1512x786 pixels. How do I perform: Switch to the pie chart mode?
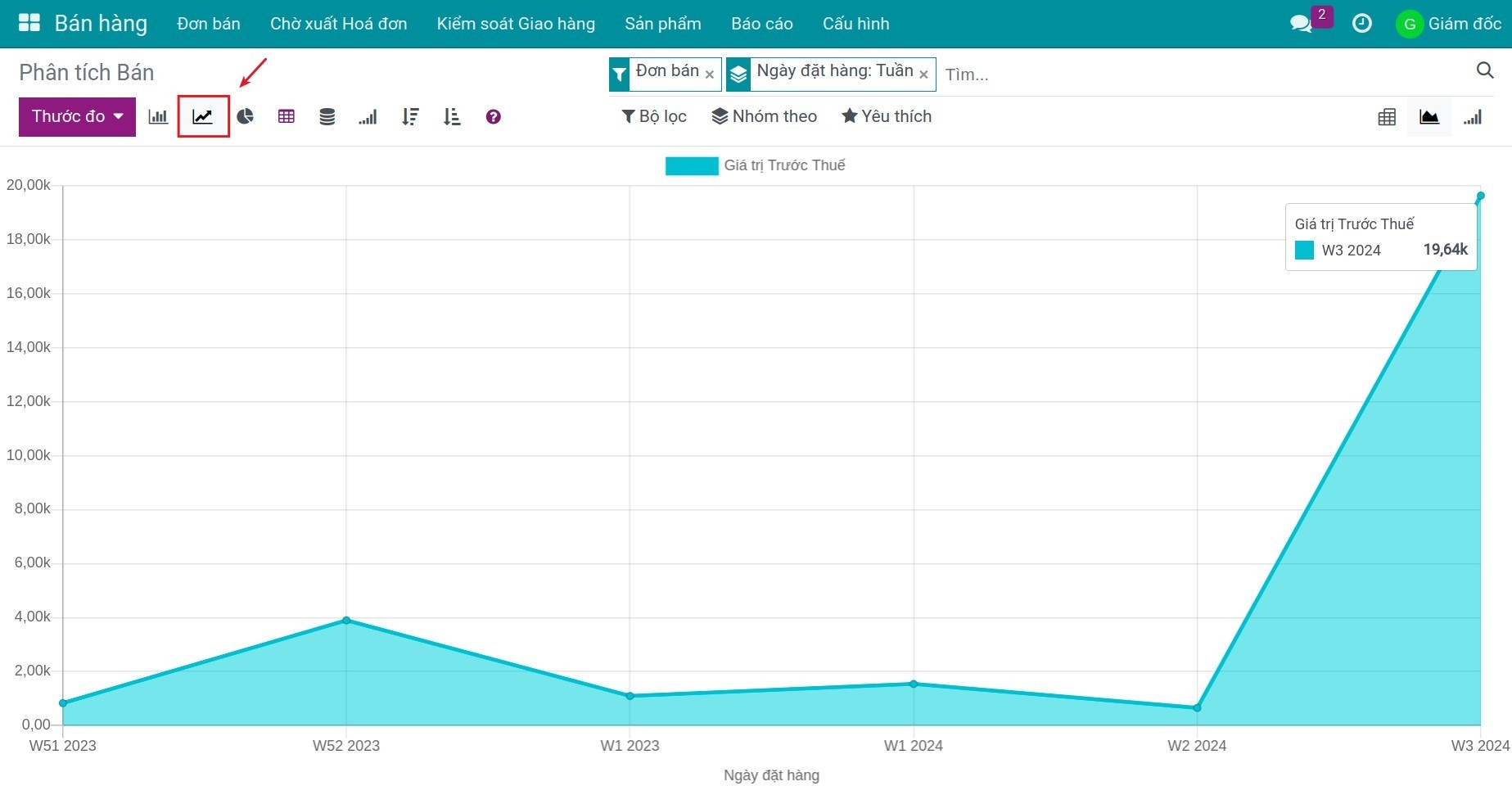point(245,117)
